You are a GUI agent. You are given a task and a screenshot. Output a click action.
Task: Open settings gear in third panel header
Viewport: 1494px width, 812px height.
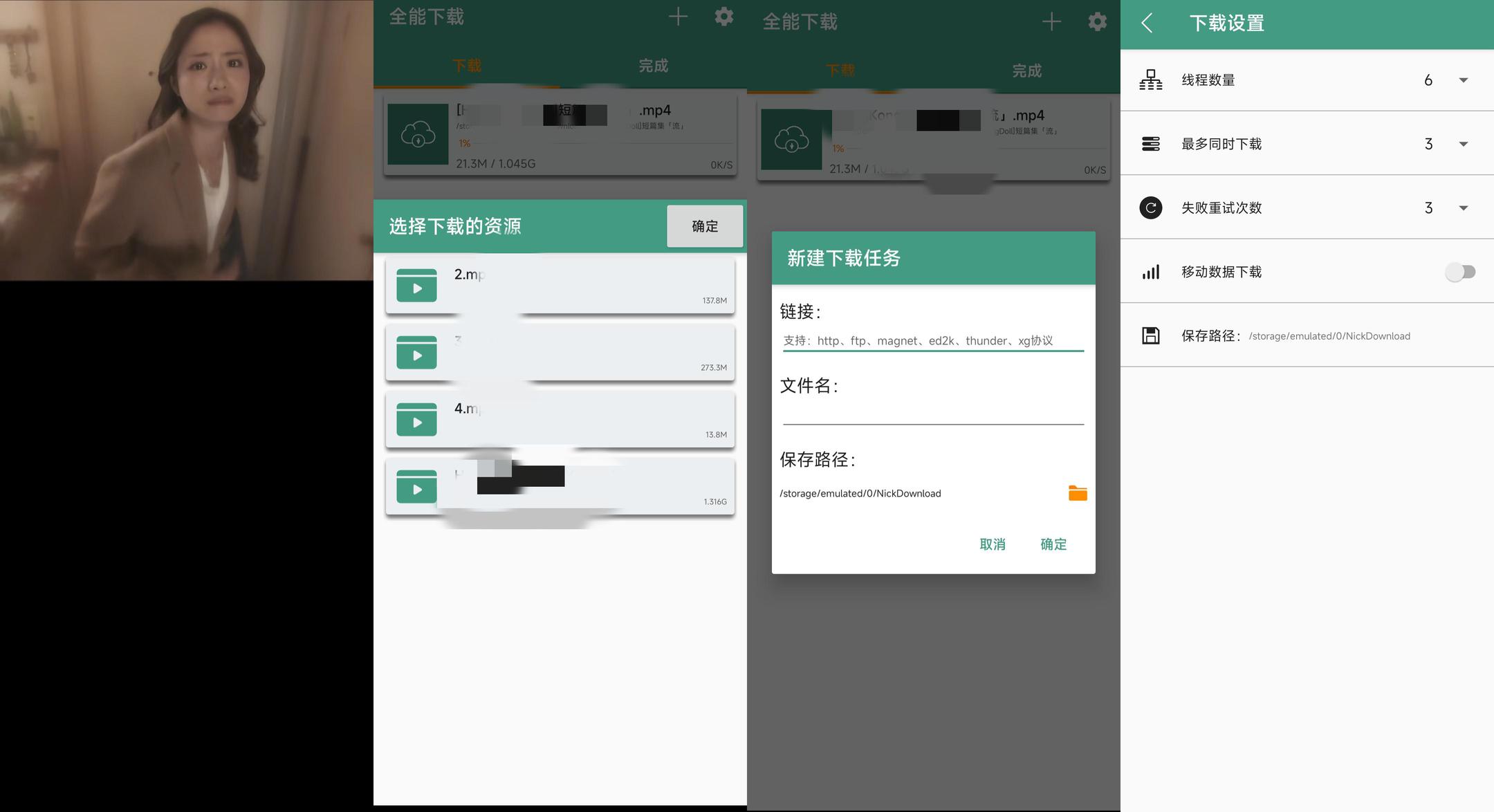point(1097,22)
